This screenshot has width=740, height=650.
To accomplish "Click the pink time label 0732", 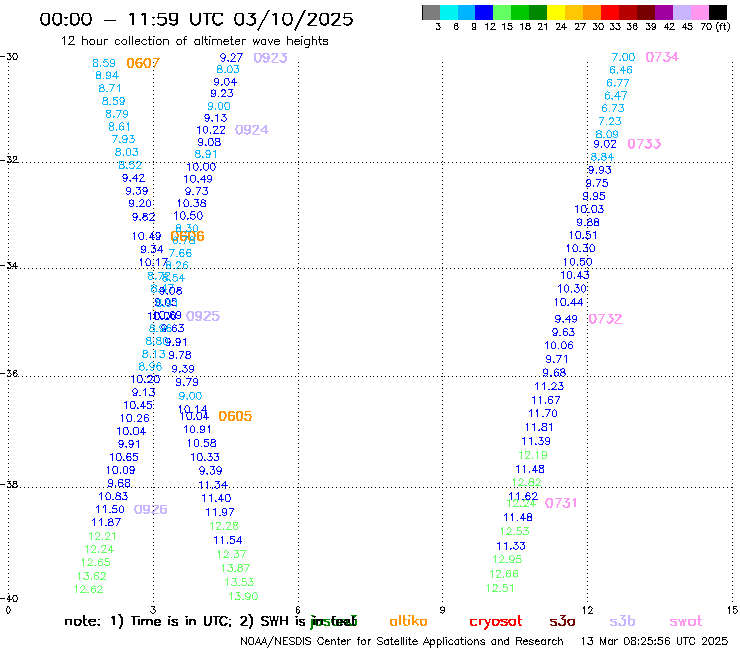I will [x=605, y=319].
